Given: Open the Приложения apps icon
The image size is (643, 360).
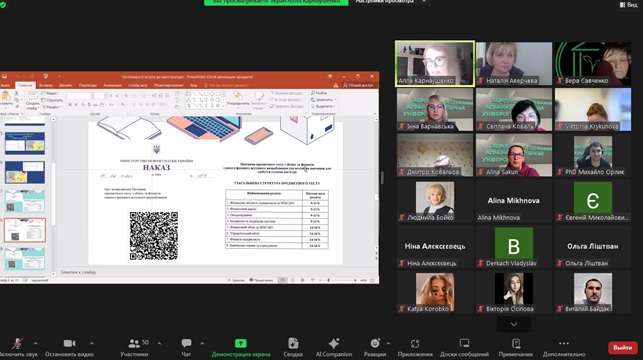Looking at the screenshot, I should point(415,344).
